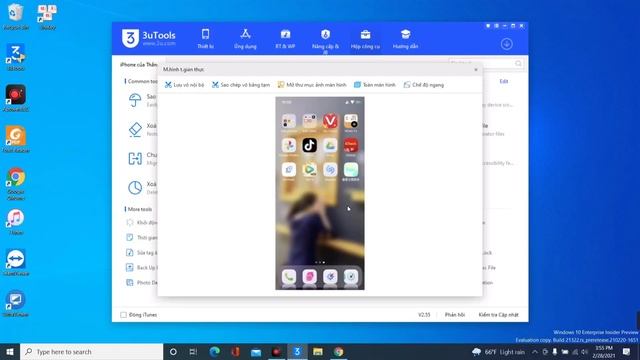This screenshot has width=640, height=360.
Task: Close the M.hình t.gian thực dialog
Action: click(x=476, y=70)
